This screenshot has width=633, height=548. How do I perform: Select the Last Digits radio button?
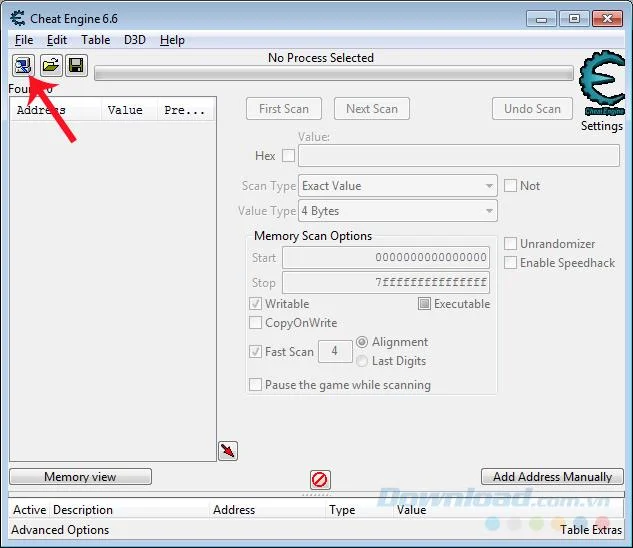coord(362,361)
